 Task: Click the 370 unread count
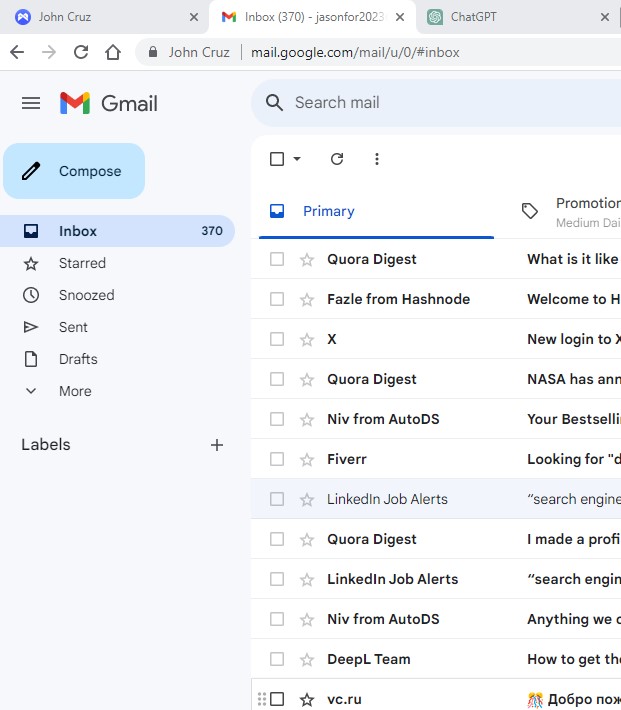point(212,231)
